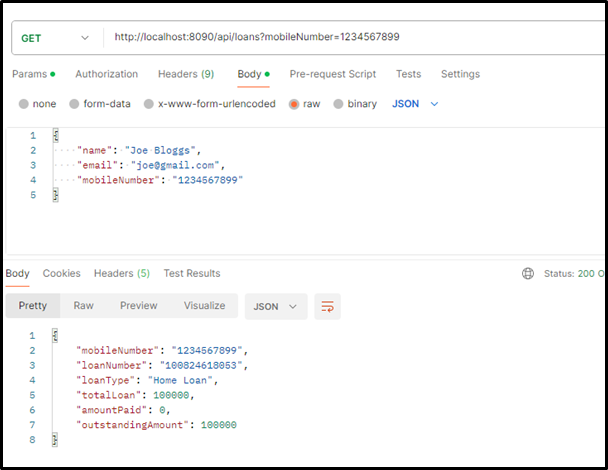
Task: Open the Authorization tab
Action: [106, 74]
